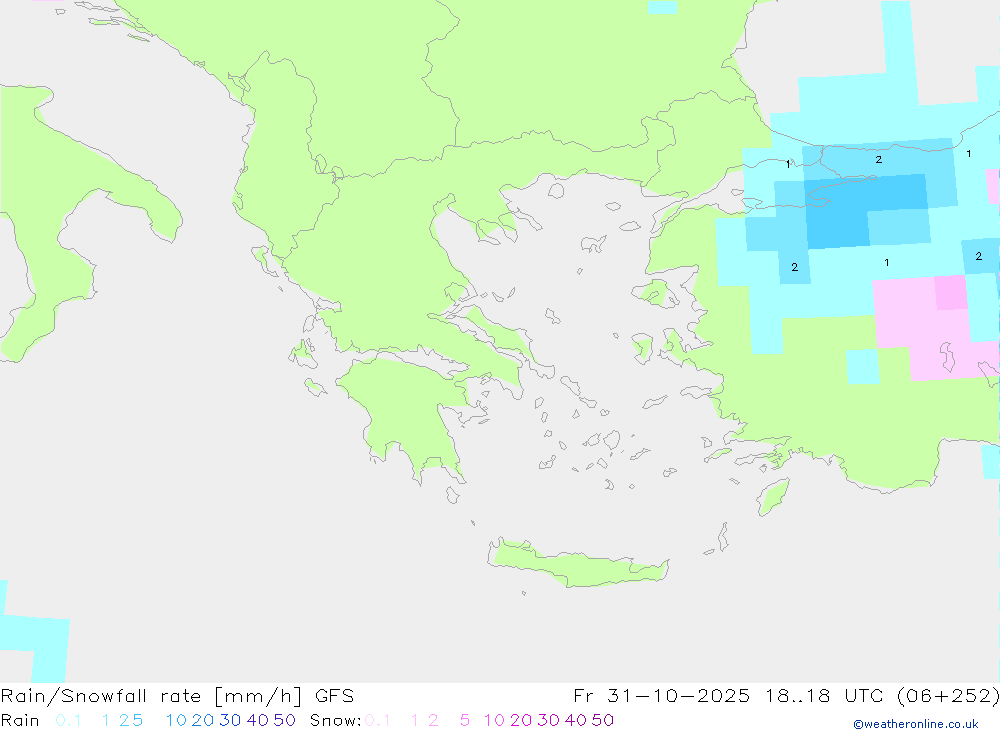Click the Snow legend value 10
Image resolution: width=1000 pixels, height=733 pixels.
click(x=494, y=720)
